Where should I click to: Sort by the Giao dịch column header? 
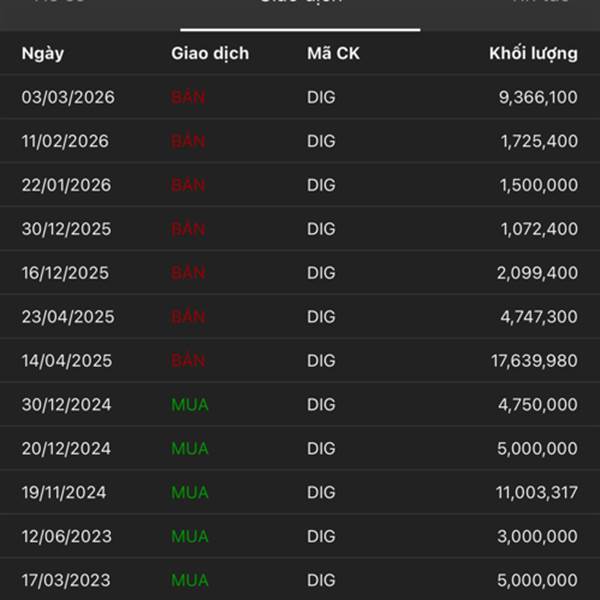(210, 53)
